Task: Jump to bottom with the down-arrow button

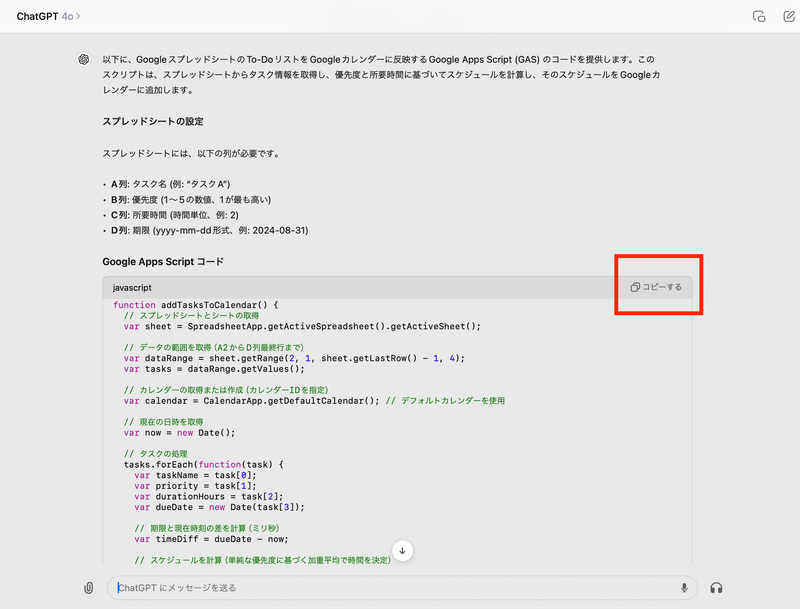Action: click(x=402, y=551)
